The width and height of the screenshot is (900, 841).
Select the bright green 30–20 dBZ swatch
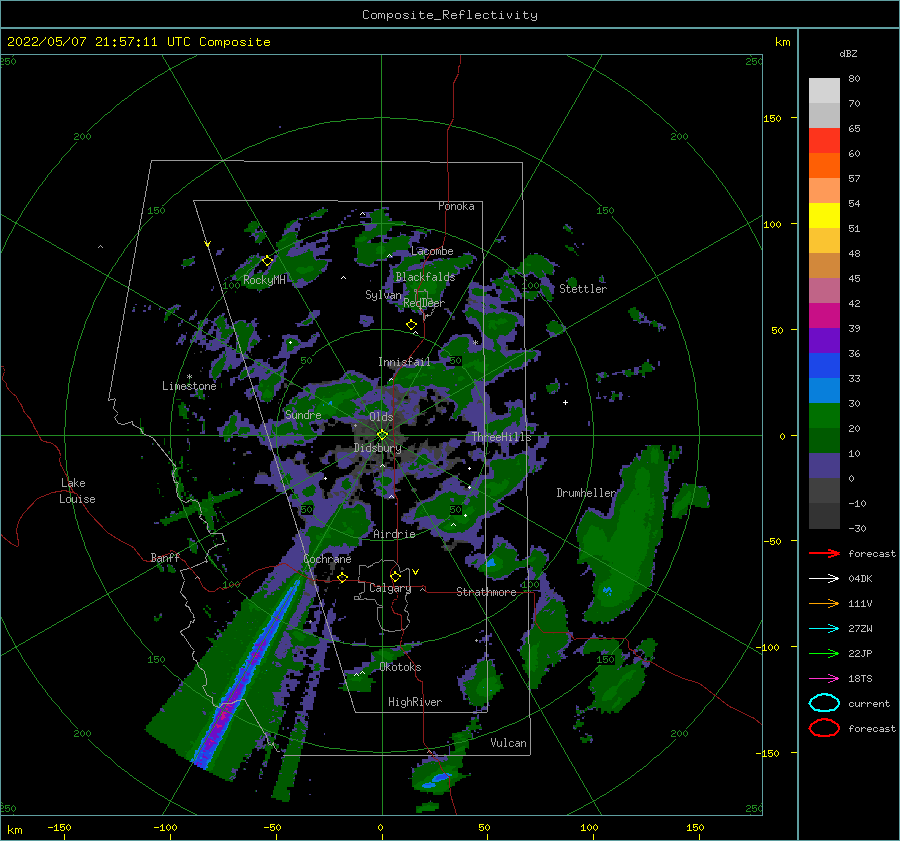824,416
